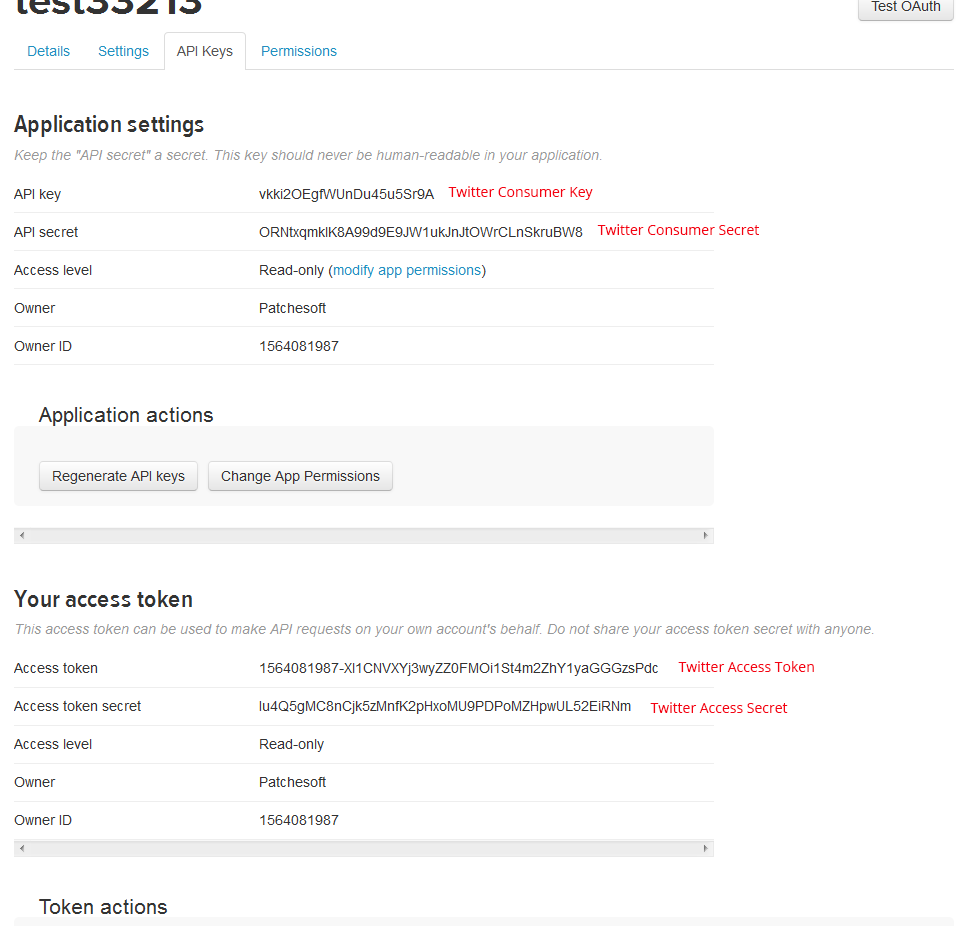
Task: Click the API secret value string
Action: 420,232
